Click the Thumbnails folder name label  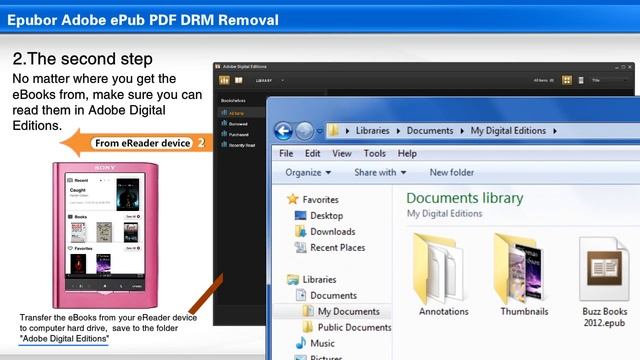tap(524, 311)
